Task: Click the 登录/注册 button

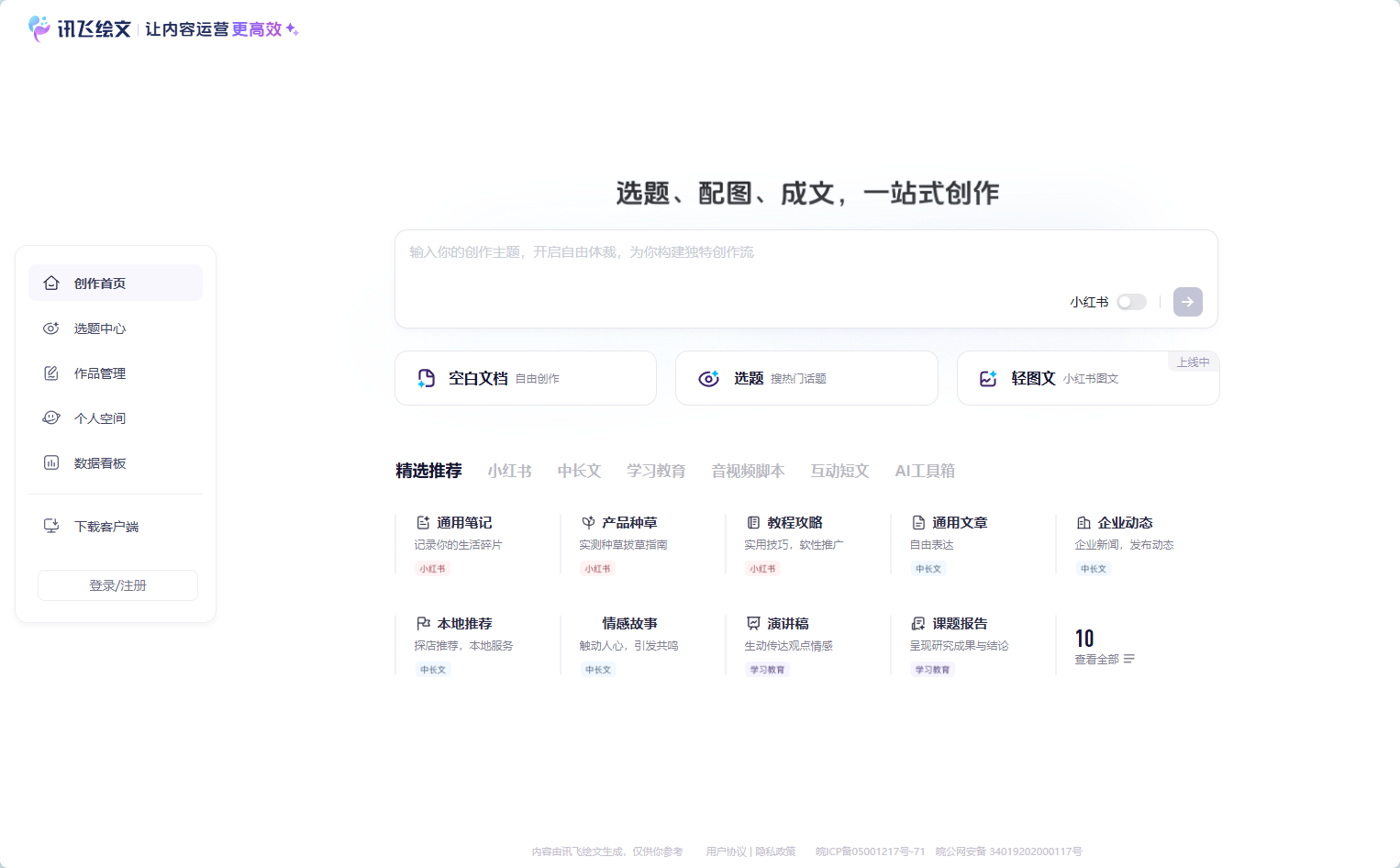Action: pyautogui.click(x=117, y=585)
